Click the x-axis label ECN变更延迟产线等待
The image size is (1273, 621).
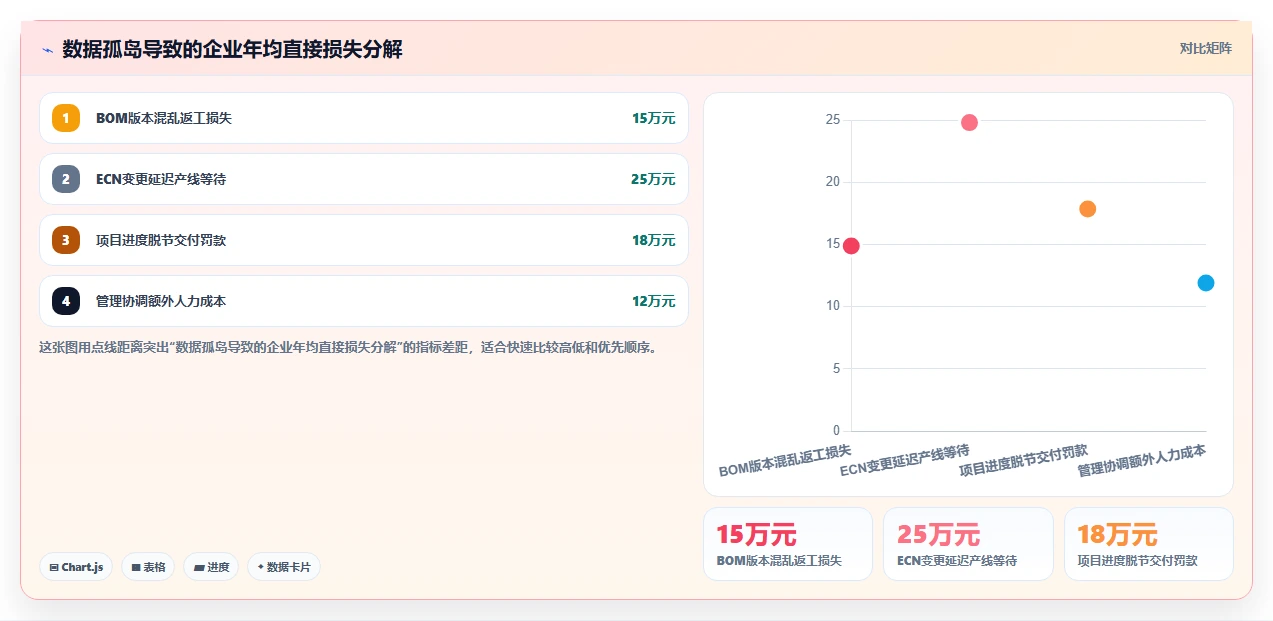click(x=905, y=460)
